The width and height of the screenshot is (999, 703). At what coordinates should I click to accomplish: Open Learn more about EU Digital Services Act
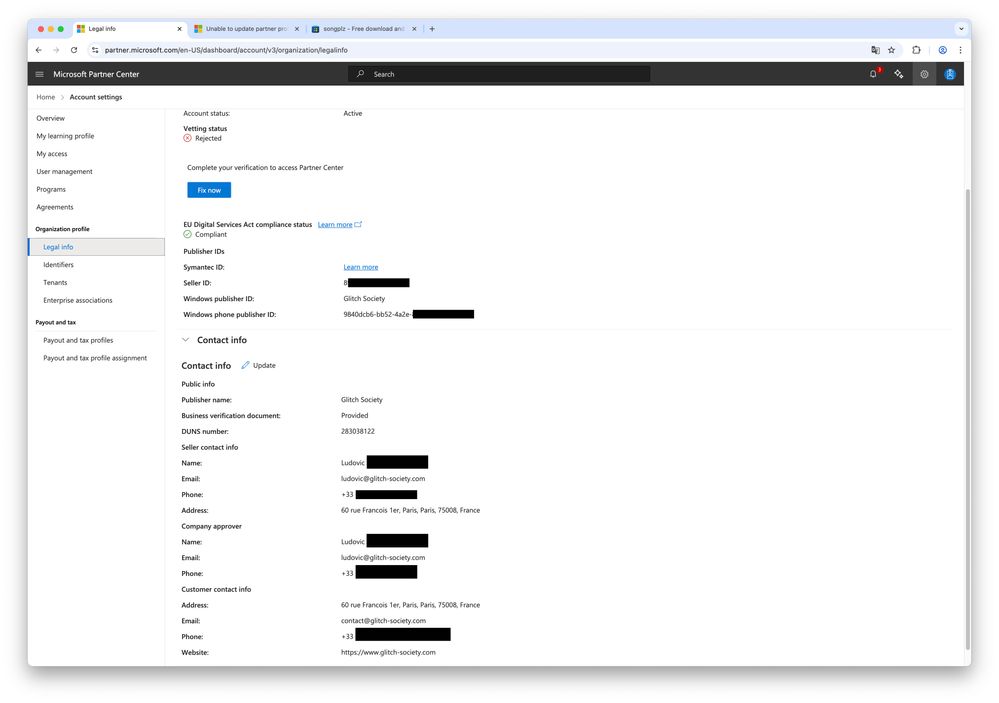(x=335, y=224)
